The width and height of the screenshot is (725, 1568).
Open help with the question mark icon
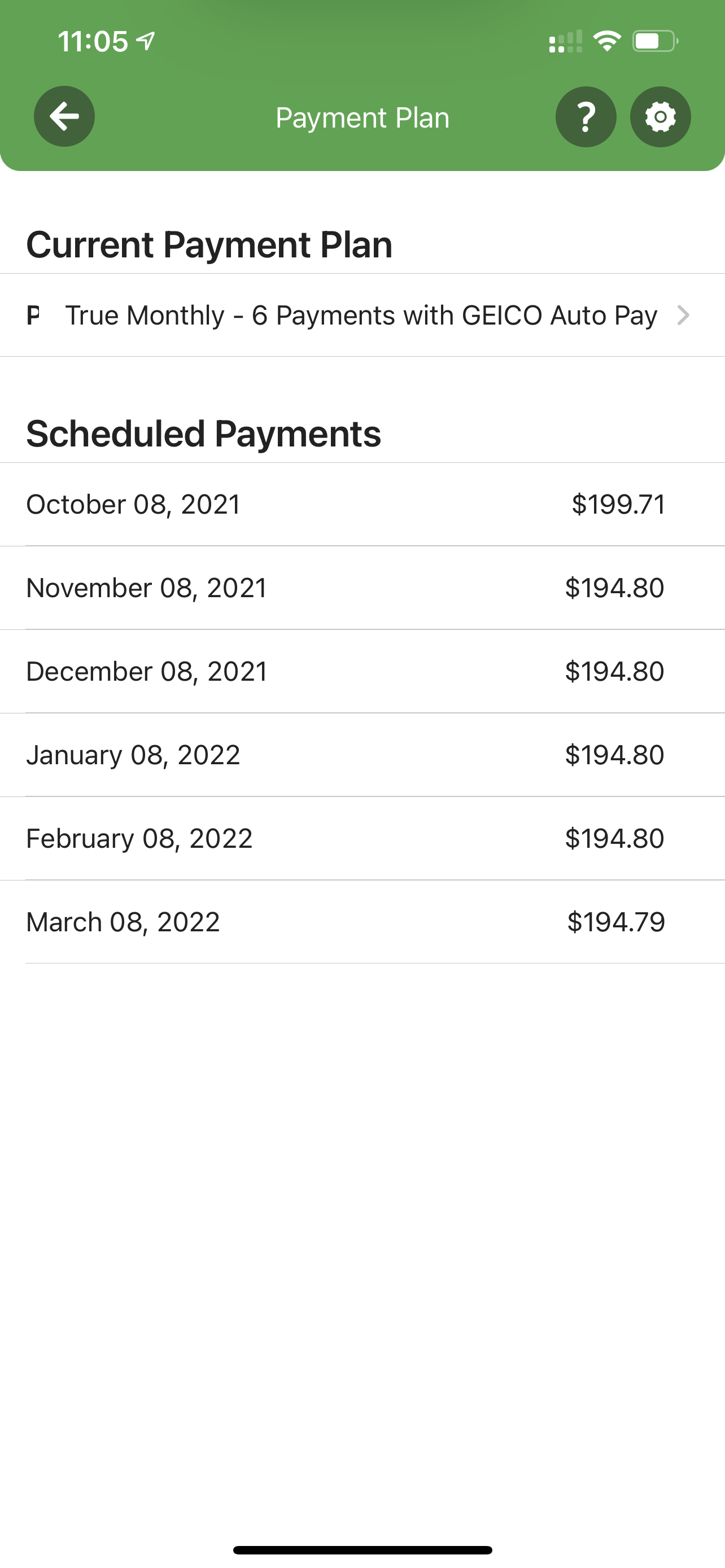pos(586,116)
